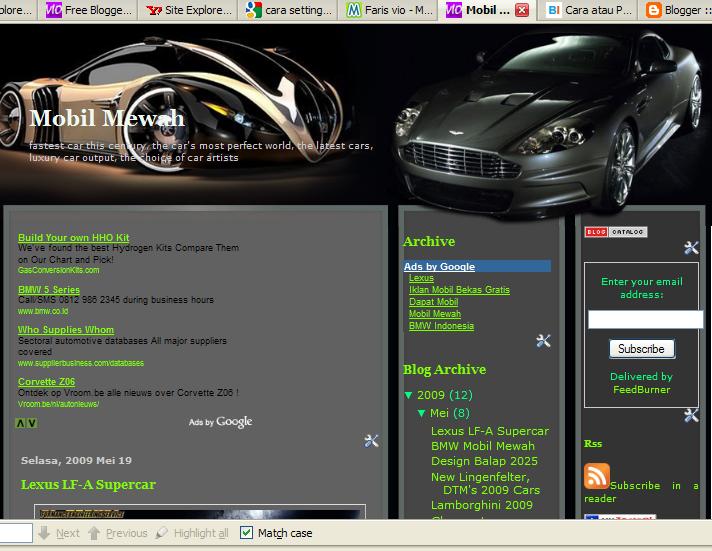Open the Design Balap 2025 archive entry
Screen dimensions: 712x551
click(x=485, y=461)
